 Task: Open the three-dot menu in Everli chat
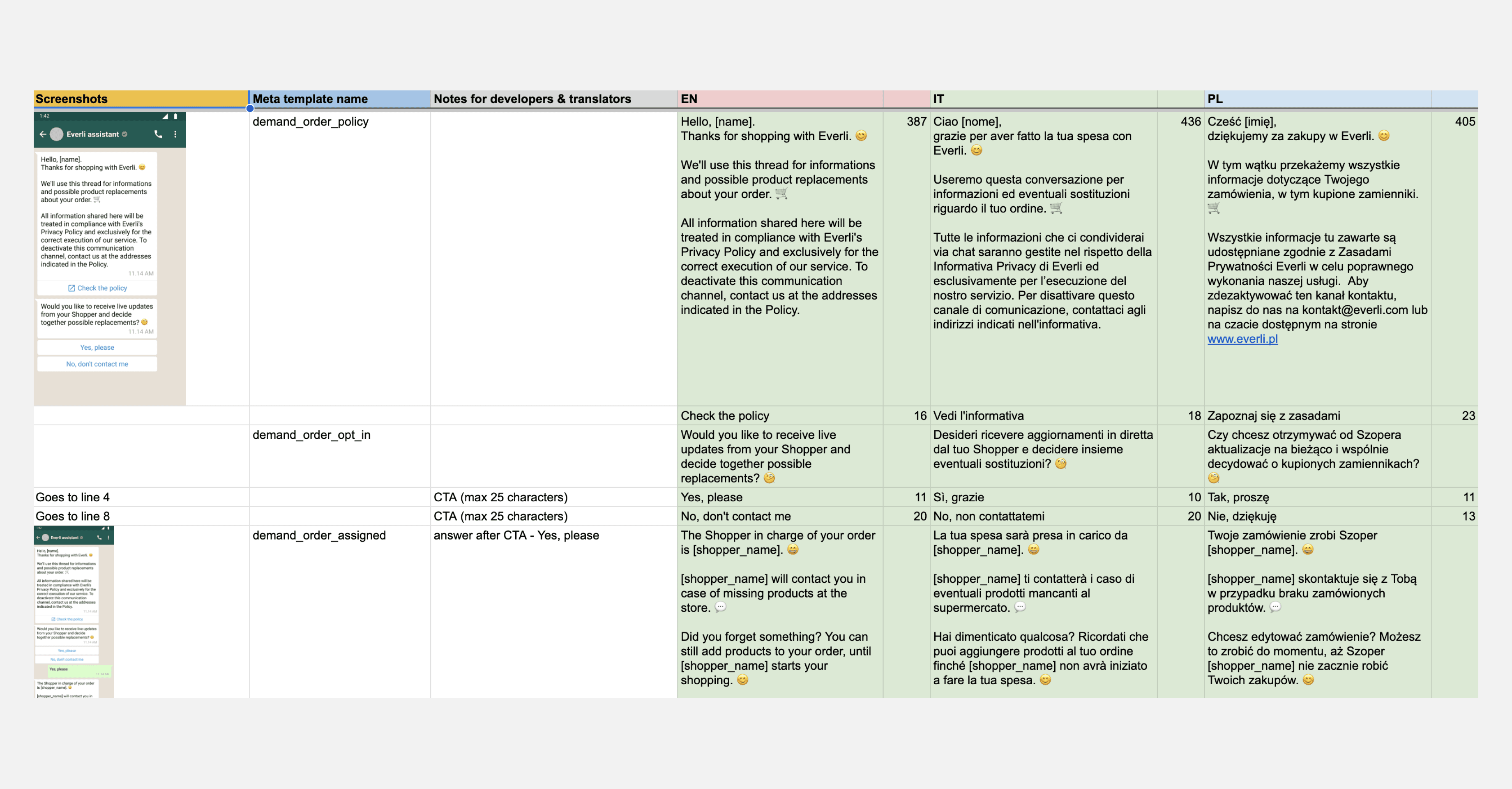175,134
